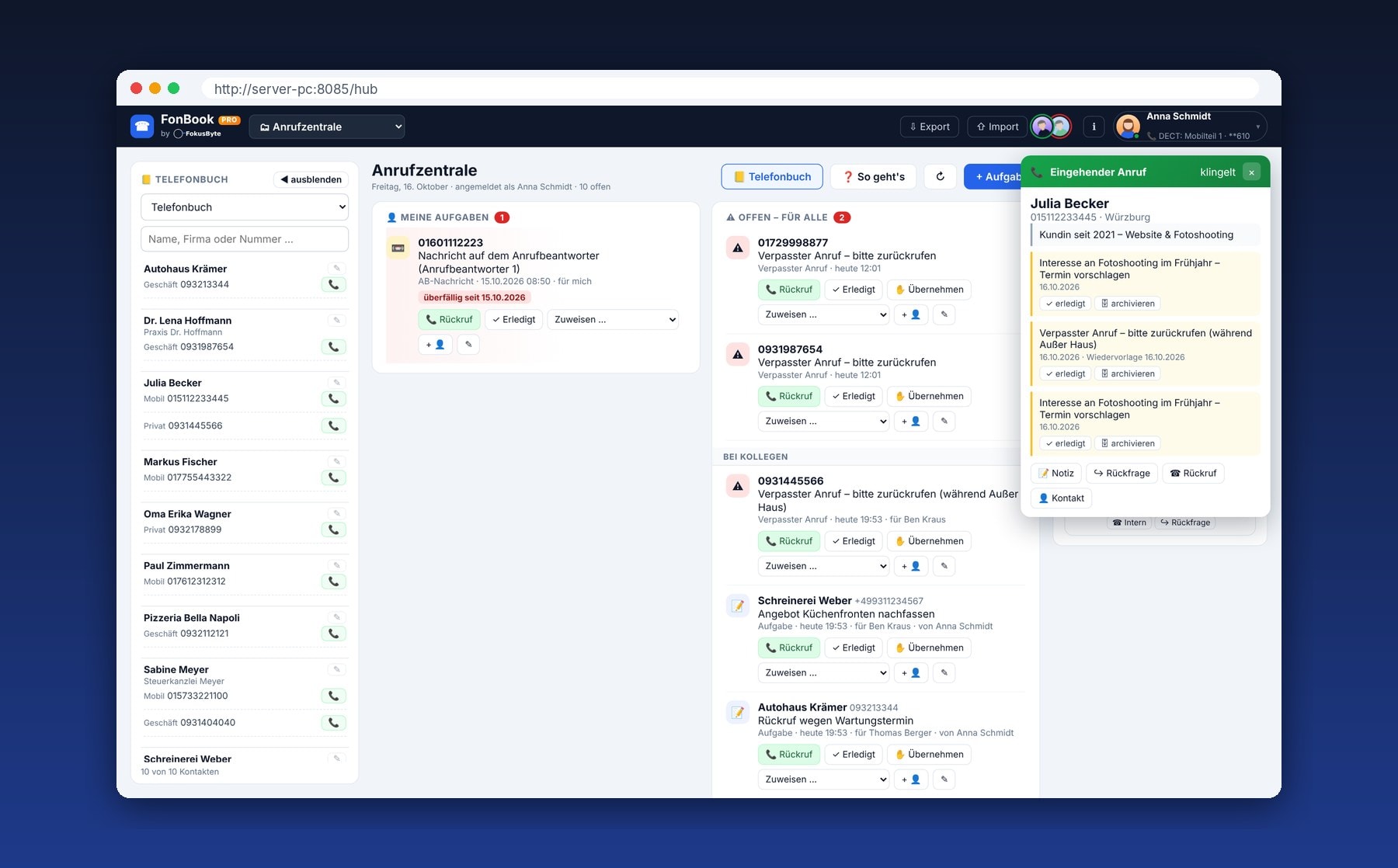1398x868 pixels.
Task: Call Julia Becker's Privat number 0931445566
Action: (333, 426)
